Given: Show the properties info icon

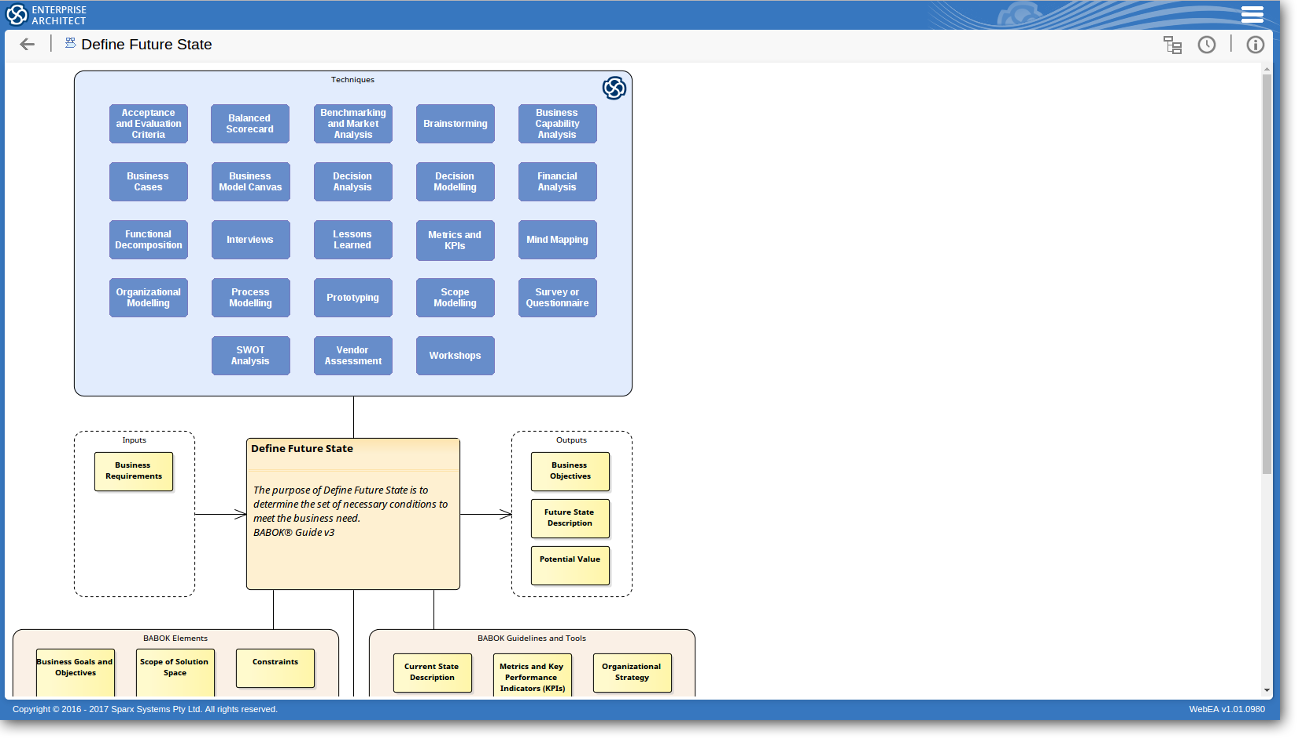Looking at the screenshot, I should click(1255, 44).
